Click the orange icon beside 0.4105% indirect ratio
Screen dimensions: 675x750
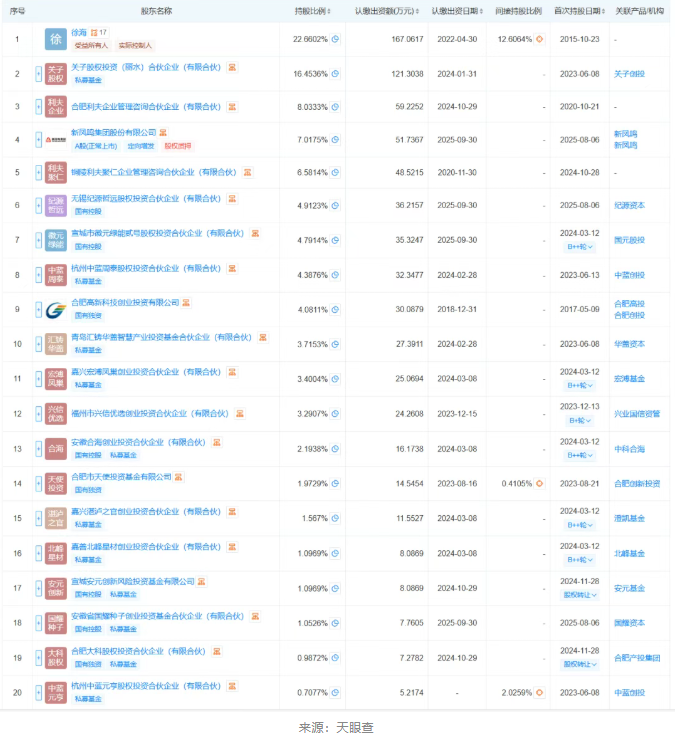point(540,484)
